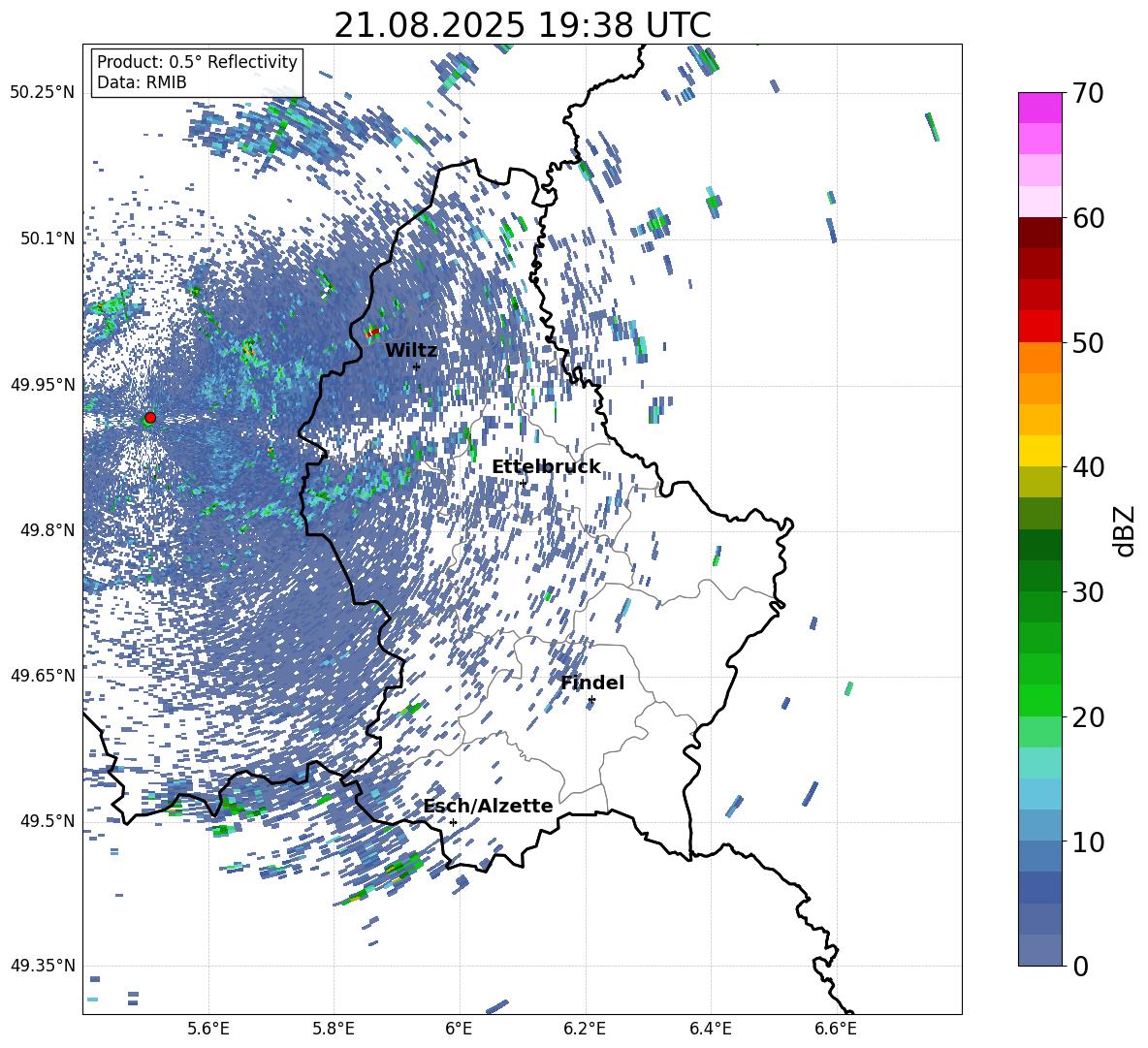Screen dimensions: 1148x1048
Task: Pick the magenta swatch at top of colorbar
Action: pyautogui.click(x=1040, y=108)
